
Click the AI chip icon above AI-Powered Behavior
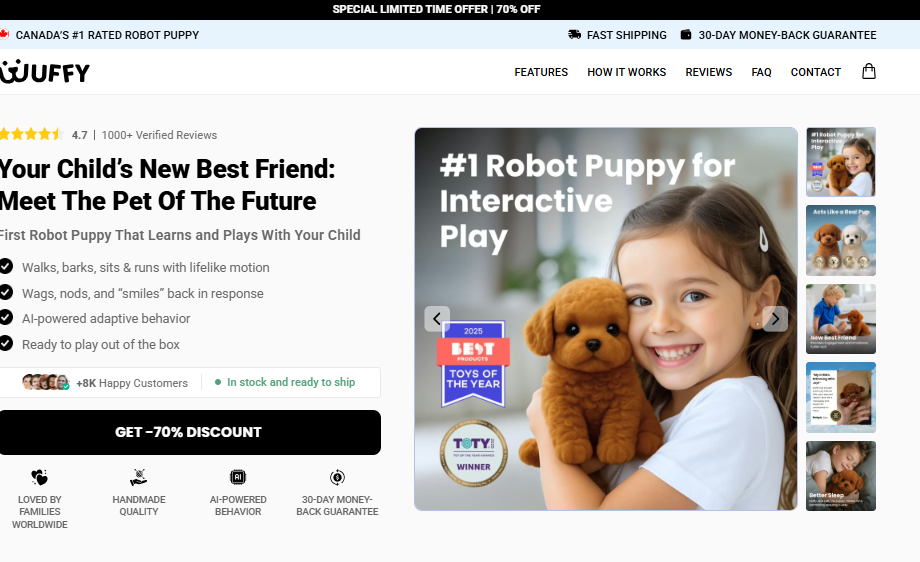pyautogui.click(x=238, y=477)
